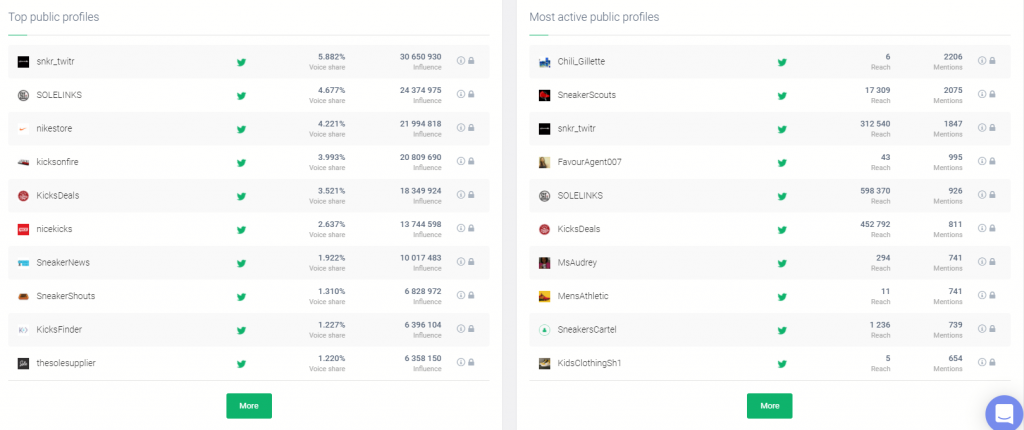Open the SneakerScouts profile name

click(x=586, y=95)
